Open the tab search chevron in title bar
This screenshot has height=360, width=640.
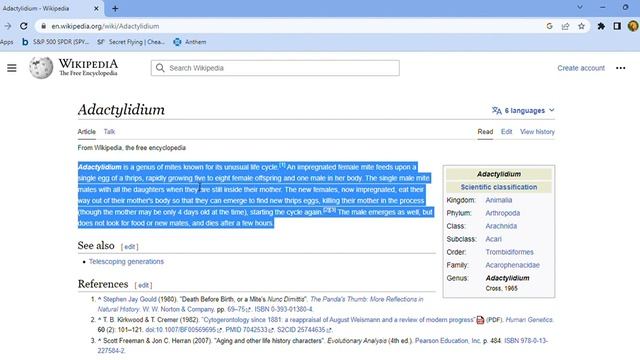[580, 7]
